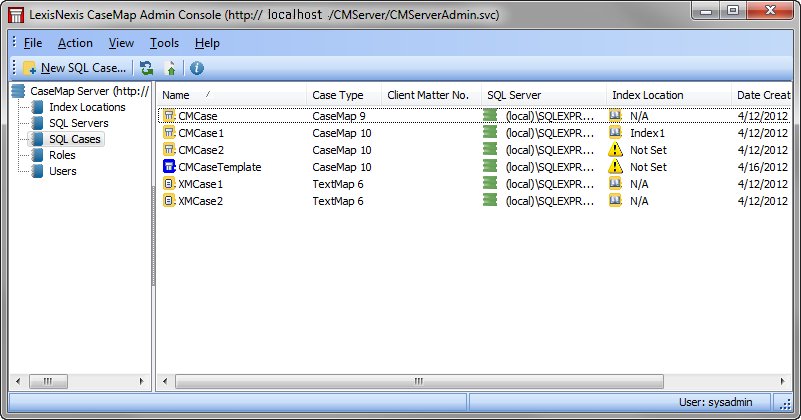Viewport: 801px width, 420px height.
Task: Click the TextMap icon beside XMCase1
Action: (x=169, y=183)
